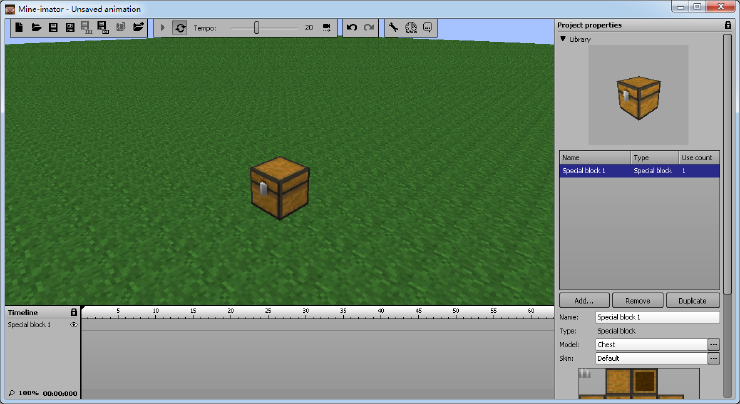Open the Model browse button
The height and width of the screenshot is (404, 740).
[x=714, y=345]
